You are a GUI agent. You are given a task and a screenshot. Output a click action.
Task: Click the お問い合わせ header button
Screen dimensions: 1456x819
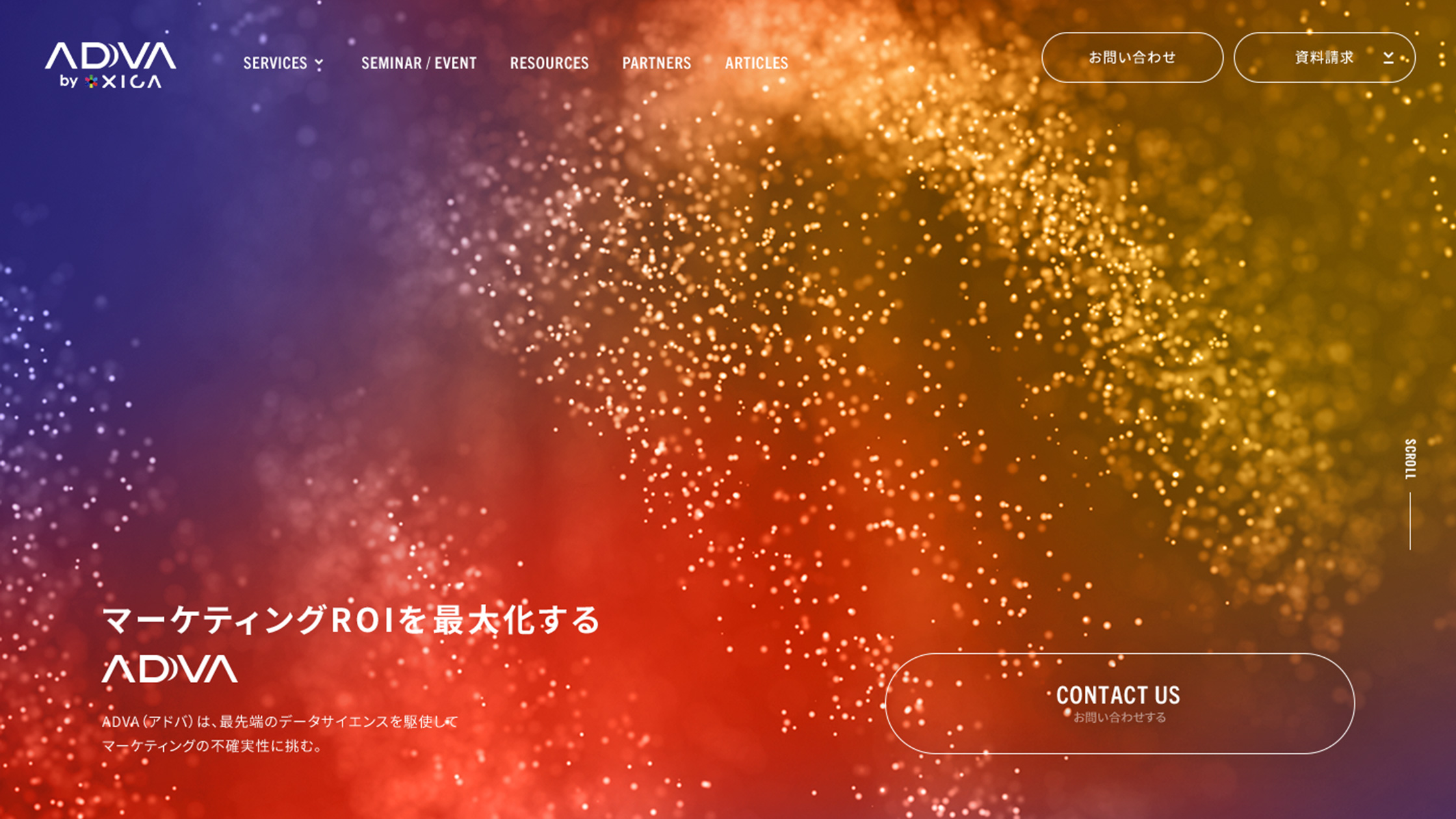[x=1132, y=57]
